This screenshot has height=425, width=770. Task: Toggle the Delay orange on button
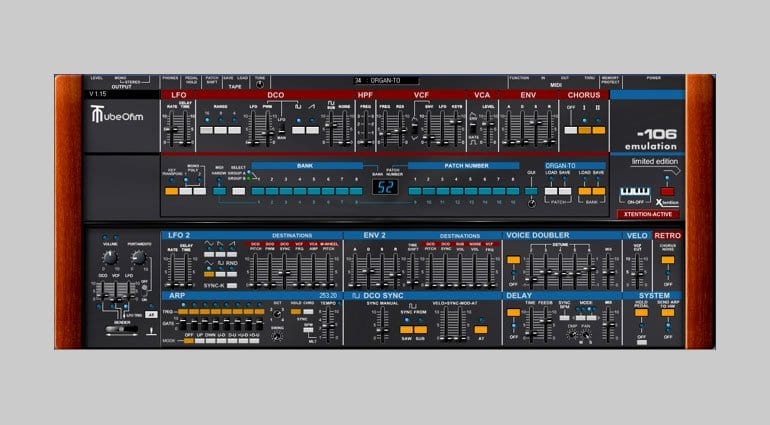pos(514,312)
